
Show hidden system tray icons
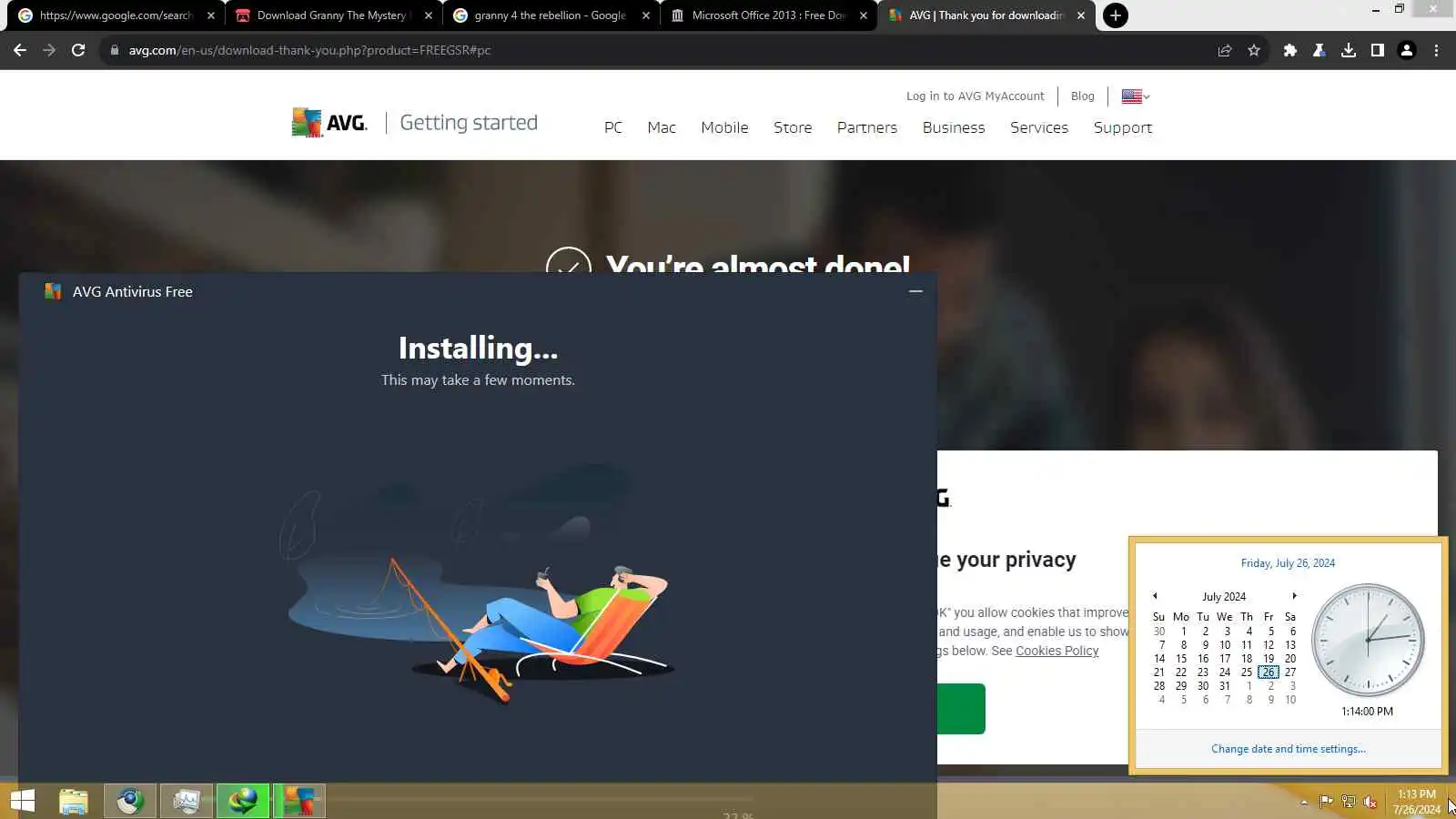[x=1304, y=802]
